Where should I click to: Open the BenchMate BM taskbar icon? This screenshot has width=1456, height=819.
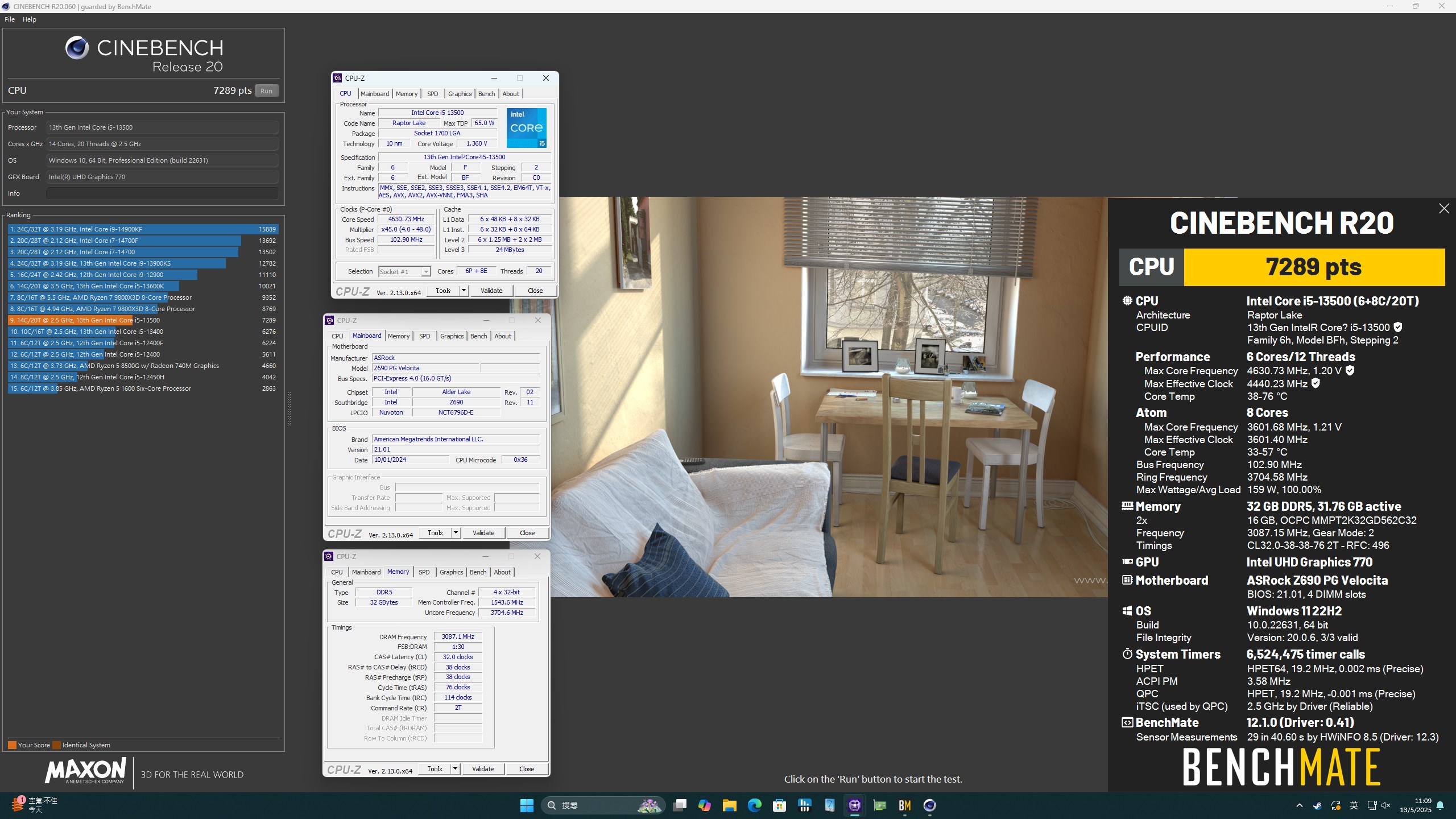point(905,805)
